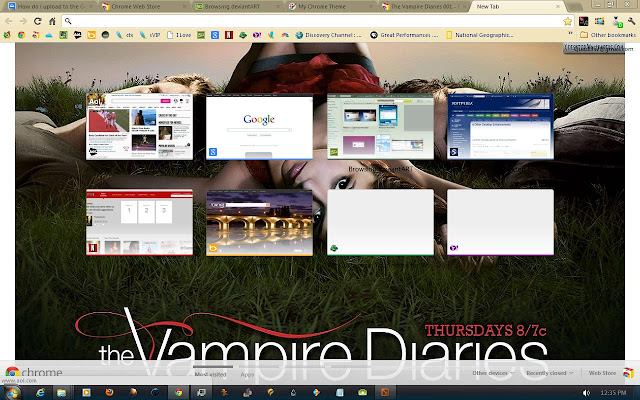Expand the bookmarks overflow chevron
The width and height of the screenshot is (640, 400).
pyautogui.click(x=570, y=33)
